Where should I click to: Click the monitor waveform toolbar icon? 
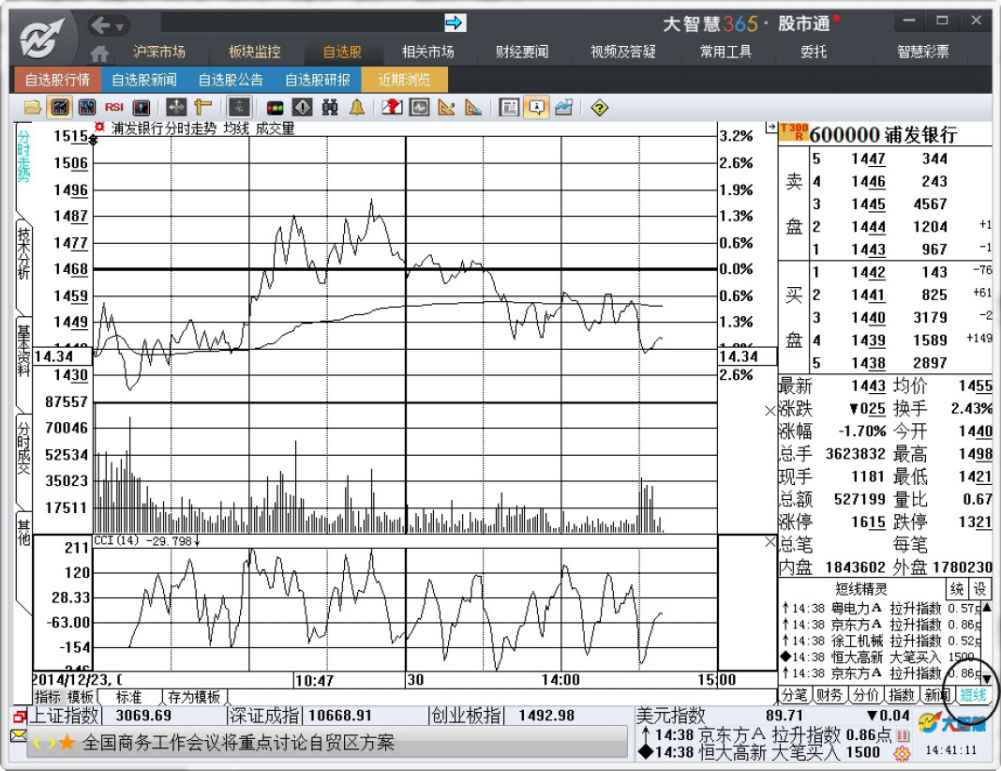coord(419,107)
